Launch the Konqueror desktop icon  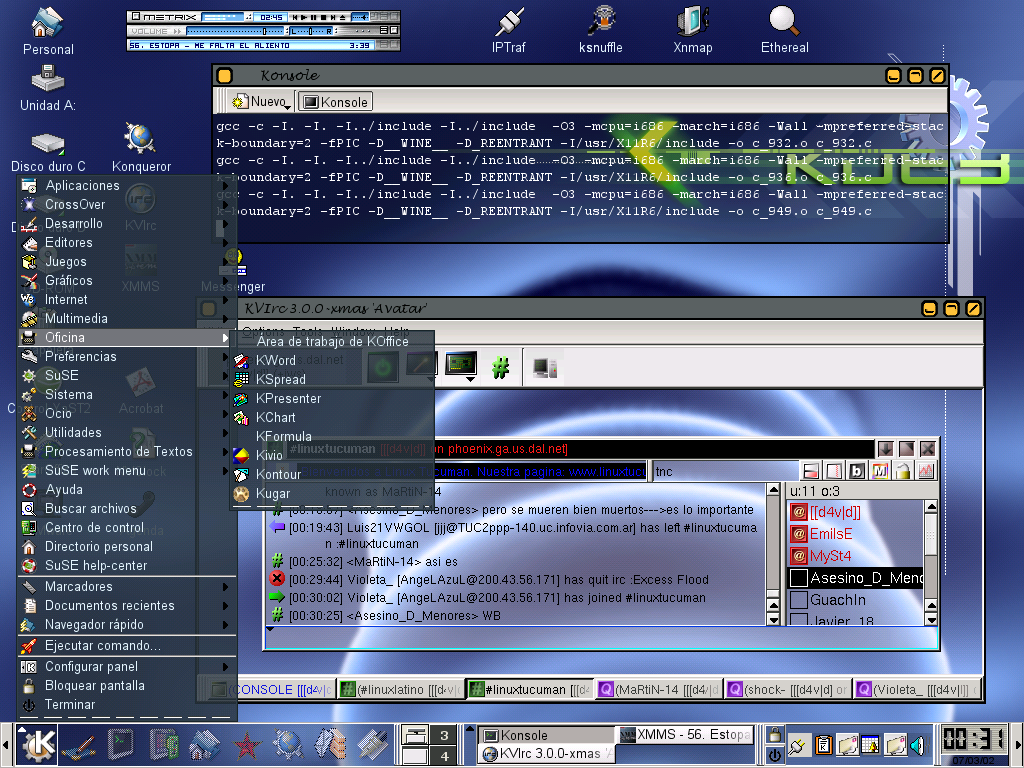point(140,148)
